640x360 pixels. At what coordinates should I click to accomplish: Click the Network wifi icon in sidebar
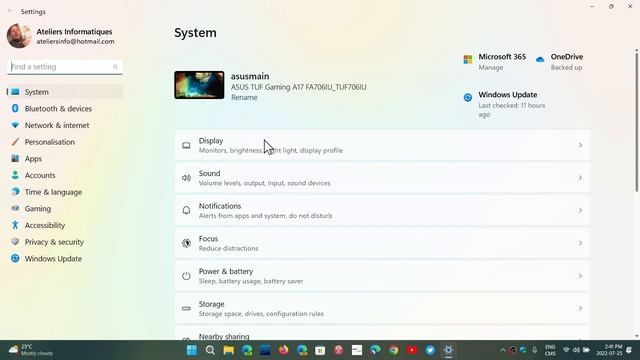pos(15,125)
